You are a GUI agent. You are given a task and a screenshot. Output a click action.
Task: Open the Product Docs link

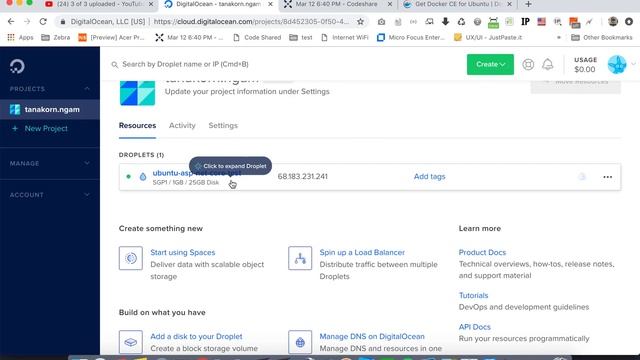482,252
